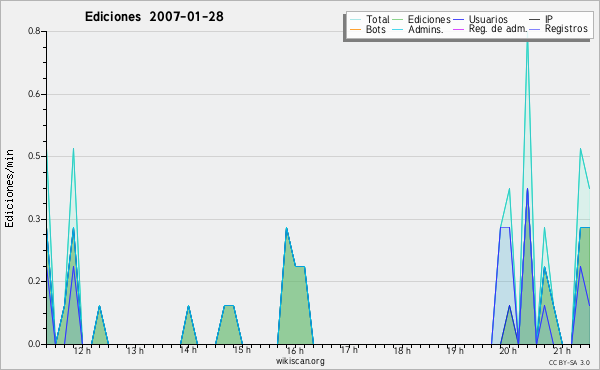Click the tallest Total peak near 20 h
The width and height of the screenshot is (600, 370).
(527, 42)
